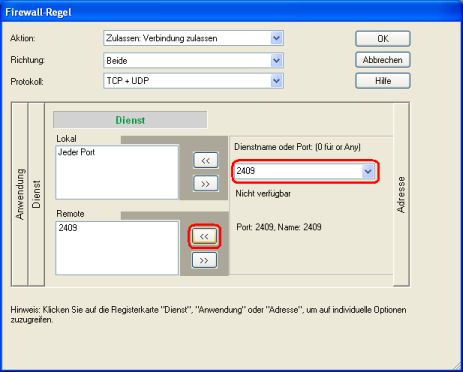Switch to the Anwendung tab
The image size is (463, 372).
(20, 194)
